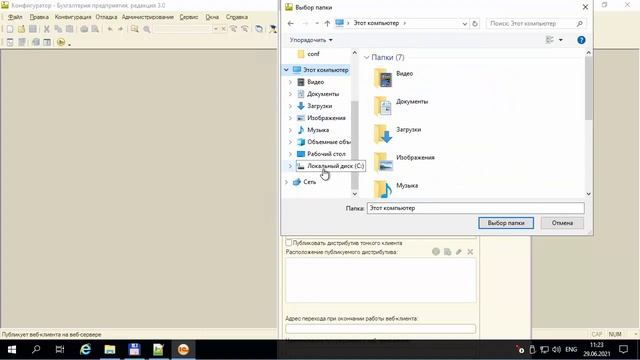Click the Redo arrow in Configurator toolbar
The width and height of the screenshot is (640, 360).
point(120,29)
